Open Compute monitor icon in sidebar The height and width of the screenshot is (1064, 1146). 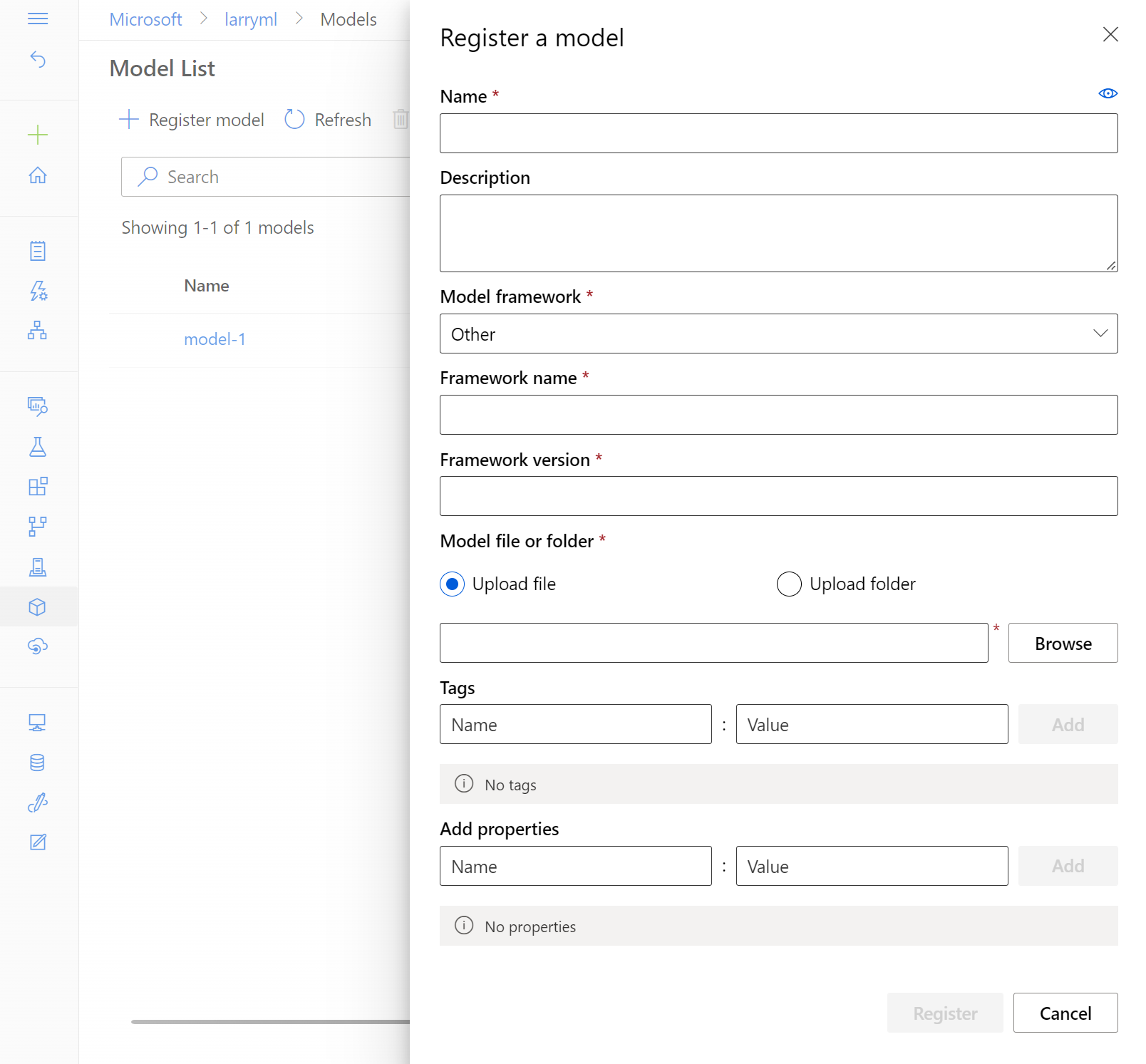click(38, 723)
